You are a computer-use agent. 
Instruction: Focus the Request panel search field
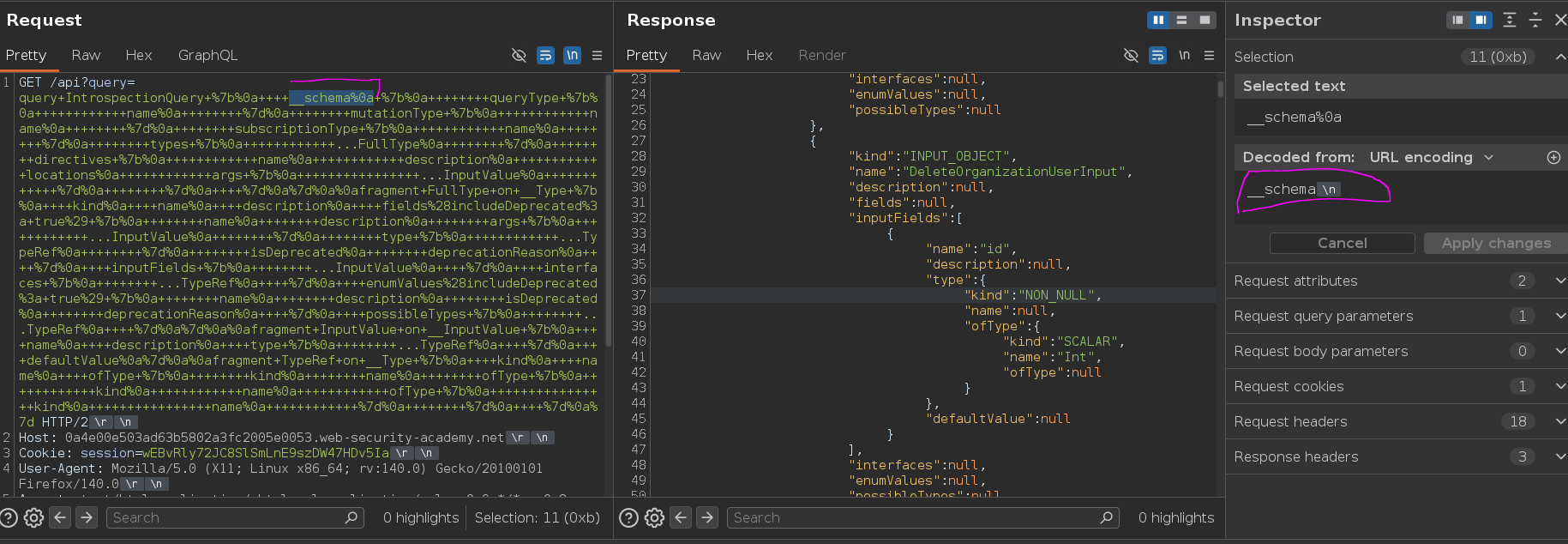click(235, 517)
